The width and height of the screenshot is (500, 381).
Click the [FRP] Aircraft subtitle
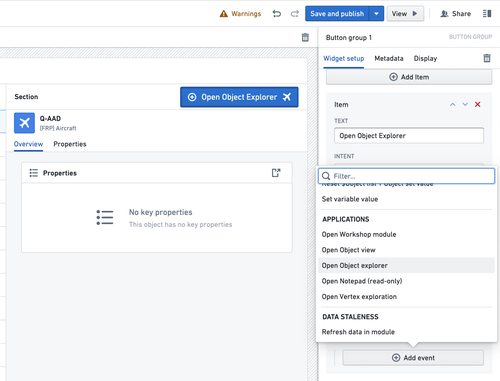(58, 128)
